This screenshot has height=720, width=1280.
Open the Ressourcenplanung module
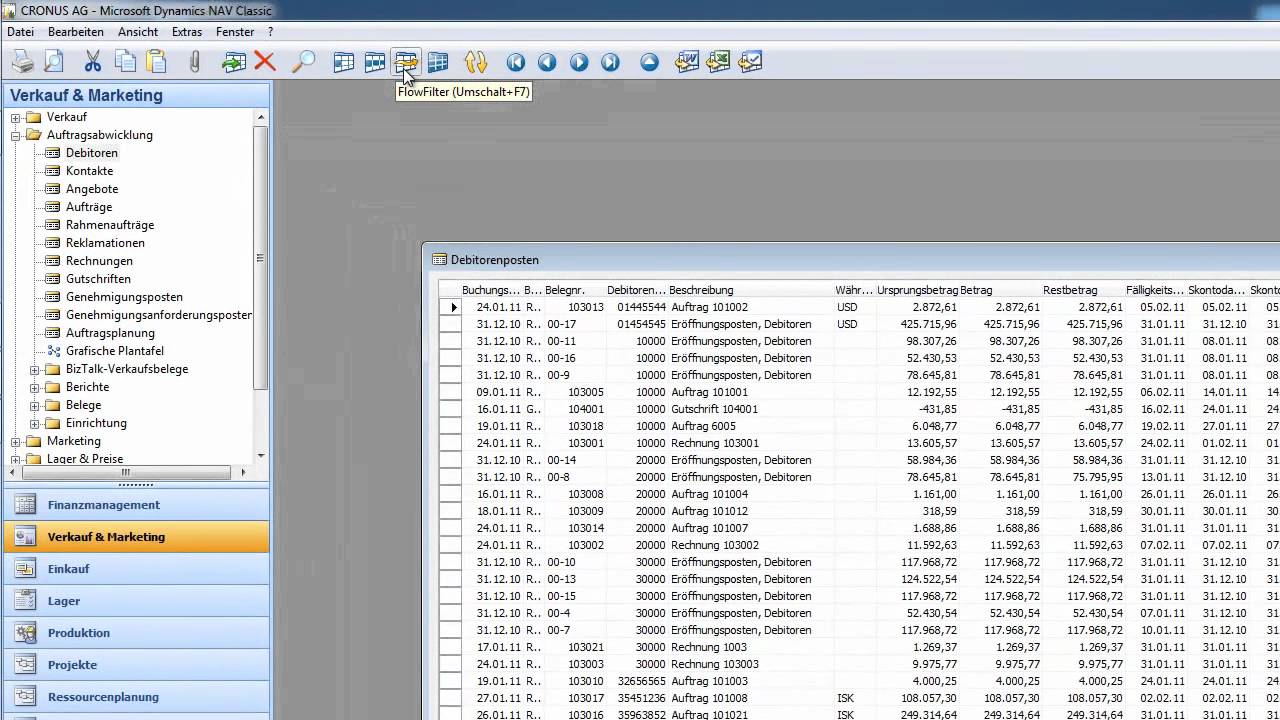[136, 697]
